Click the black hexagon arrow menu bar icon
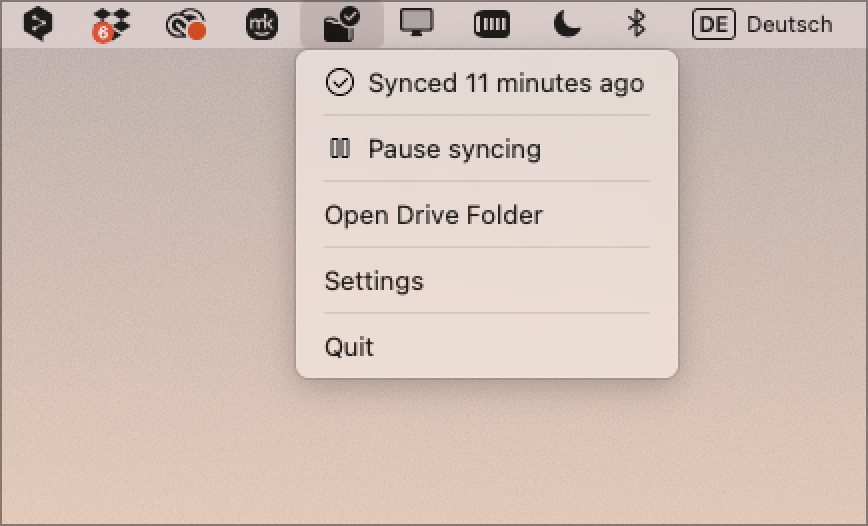Screen dimensions: 868x526 [38, 24]
